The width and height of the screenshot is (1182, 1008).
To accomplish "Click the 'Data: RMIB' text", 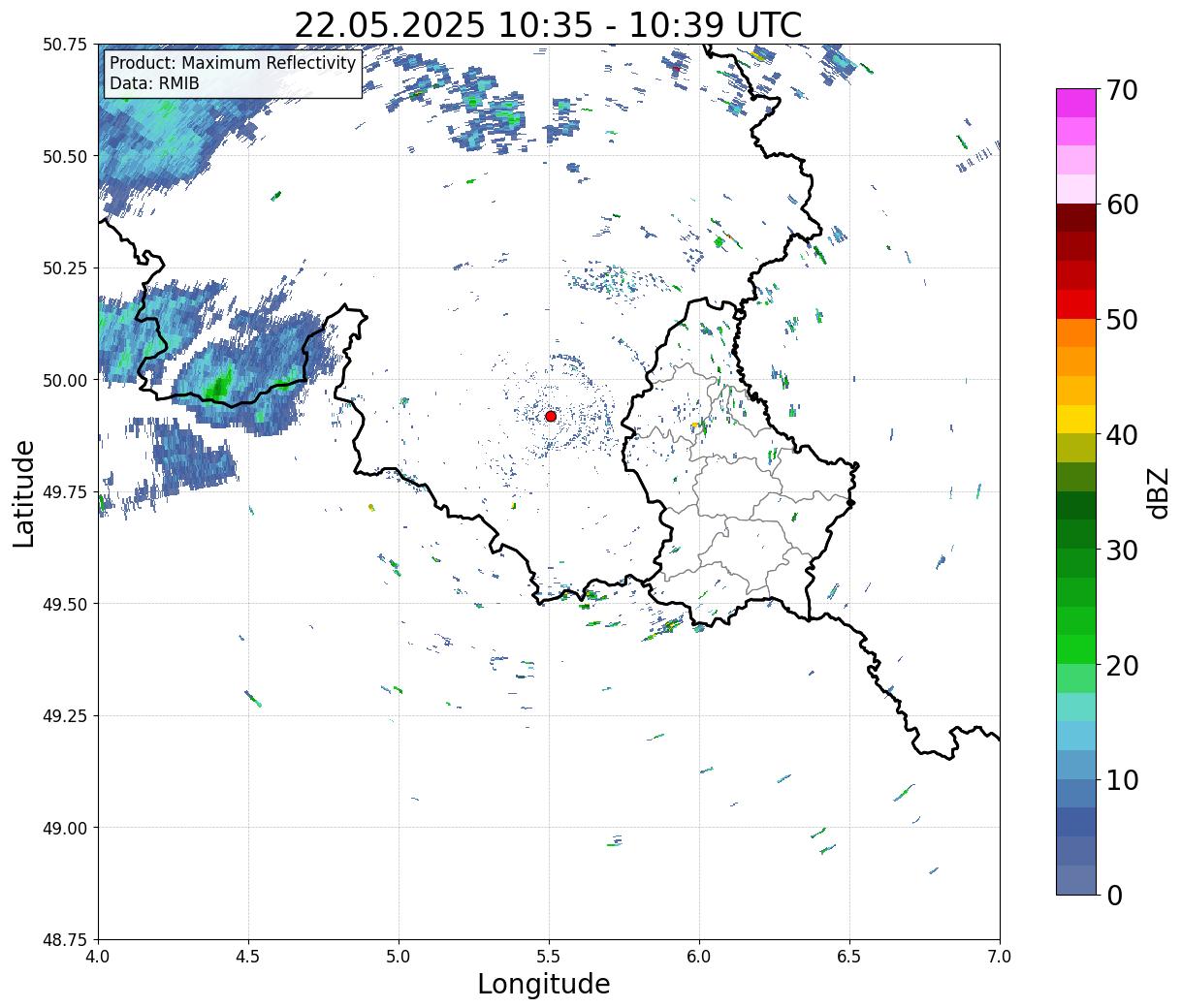I will point(154,84).
